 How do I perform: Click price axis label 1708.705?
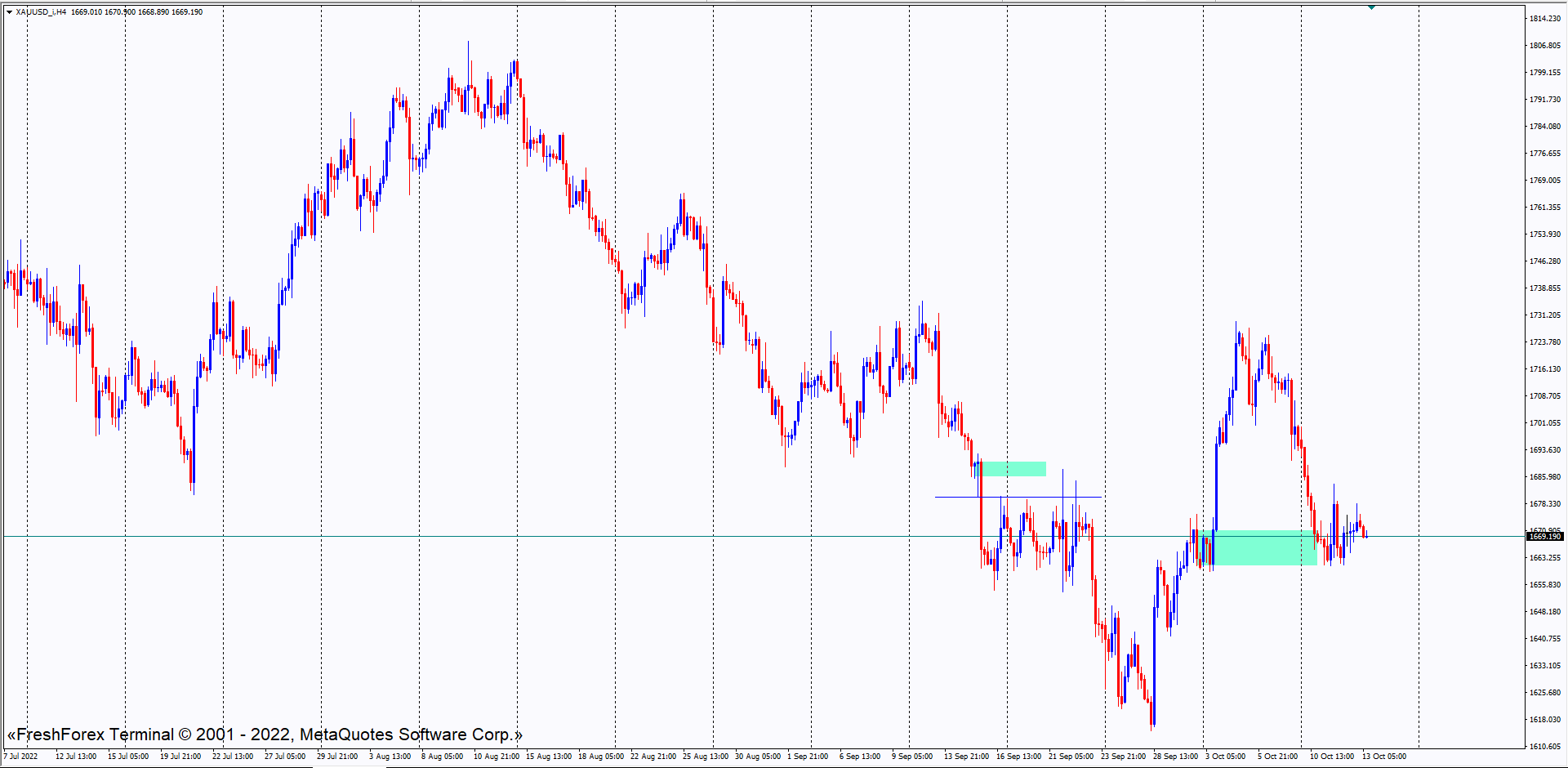(x=1545, y=396)
